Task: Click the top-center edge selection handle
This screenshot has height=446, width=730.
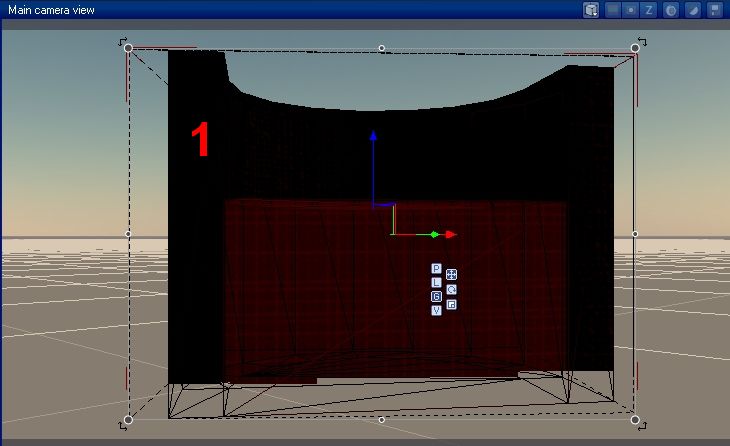Action: (382, 48)
